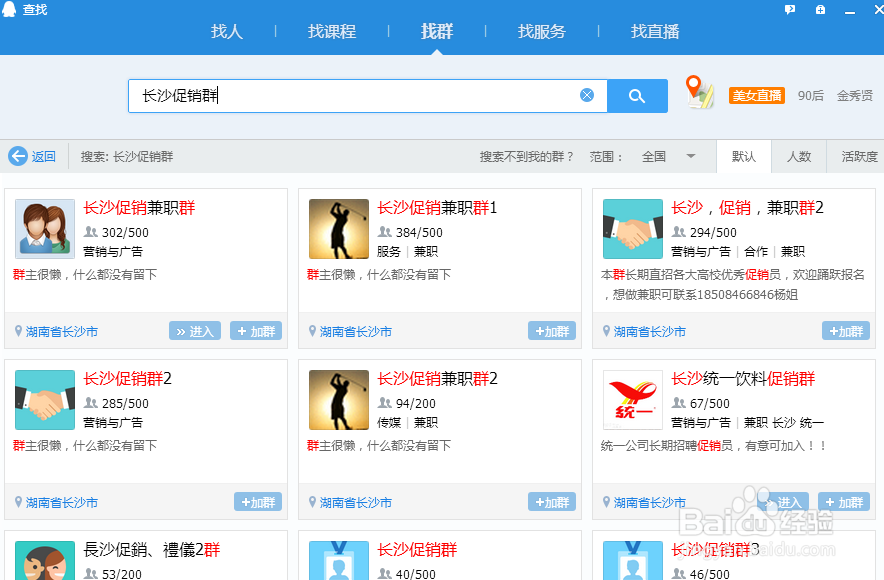Click 进入 on 长沙促销兼职群
Image resolution: width=884 pixels, height=580 pixels.
[194, 330]
